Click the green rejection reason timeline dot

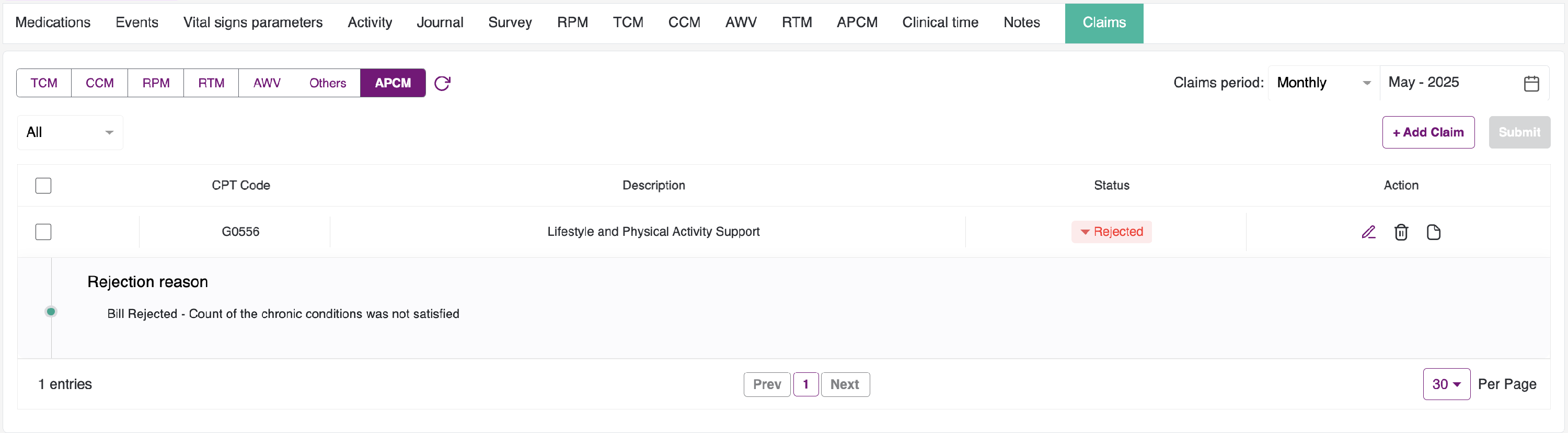(x=51, y=312)
